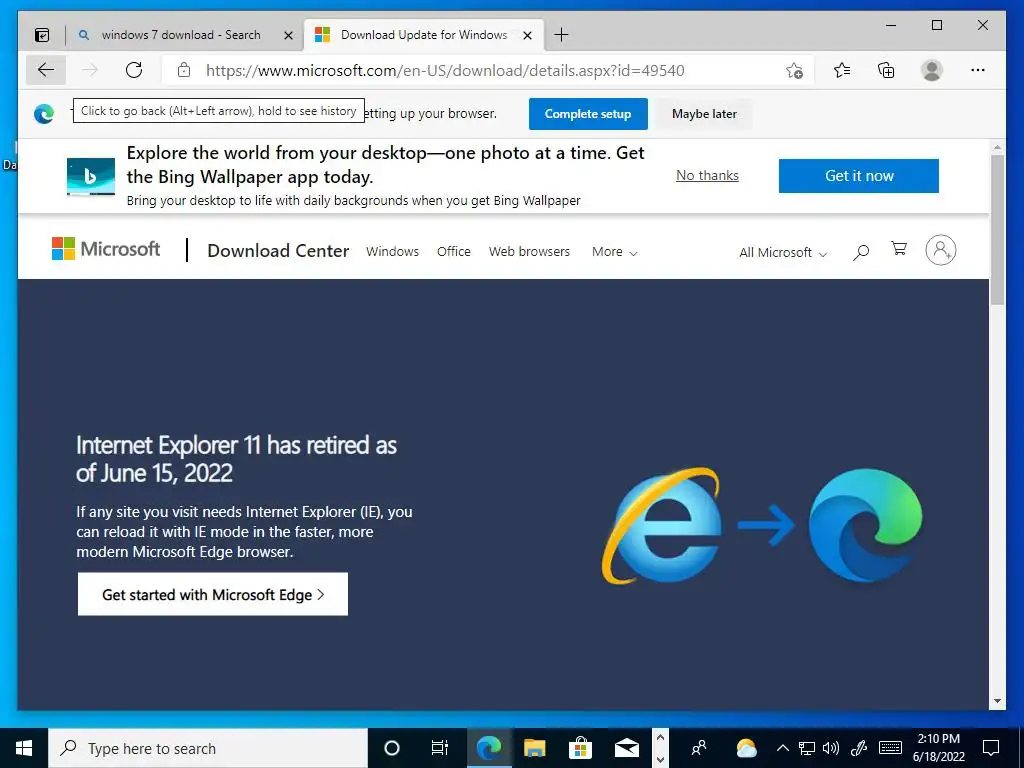The height and width of the screenshot is (768, 1024).
Task: Click the network status tray icon
Action: point(807,748)
